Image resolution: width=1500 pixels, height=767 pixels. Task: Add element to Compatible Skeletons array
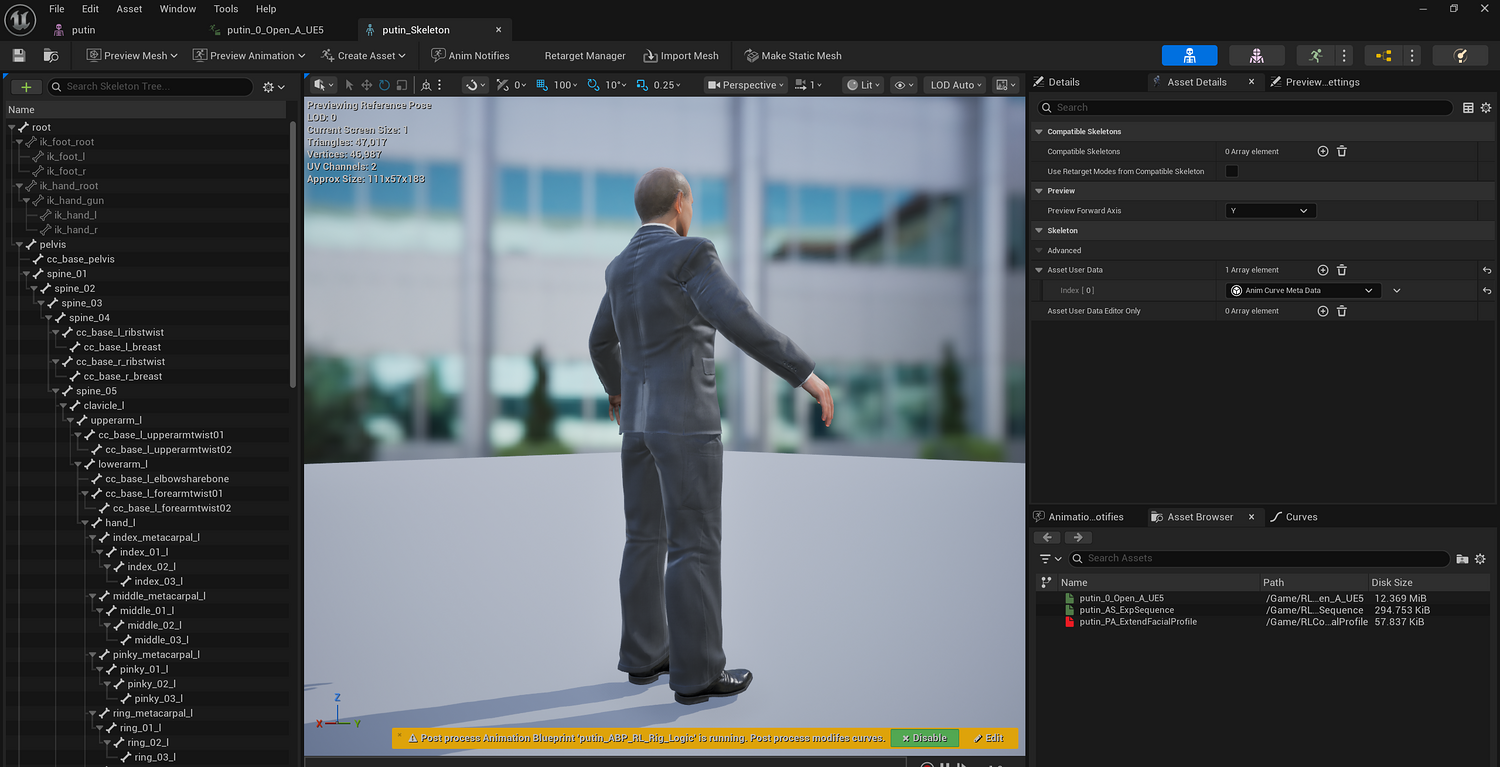point(1322,152)
